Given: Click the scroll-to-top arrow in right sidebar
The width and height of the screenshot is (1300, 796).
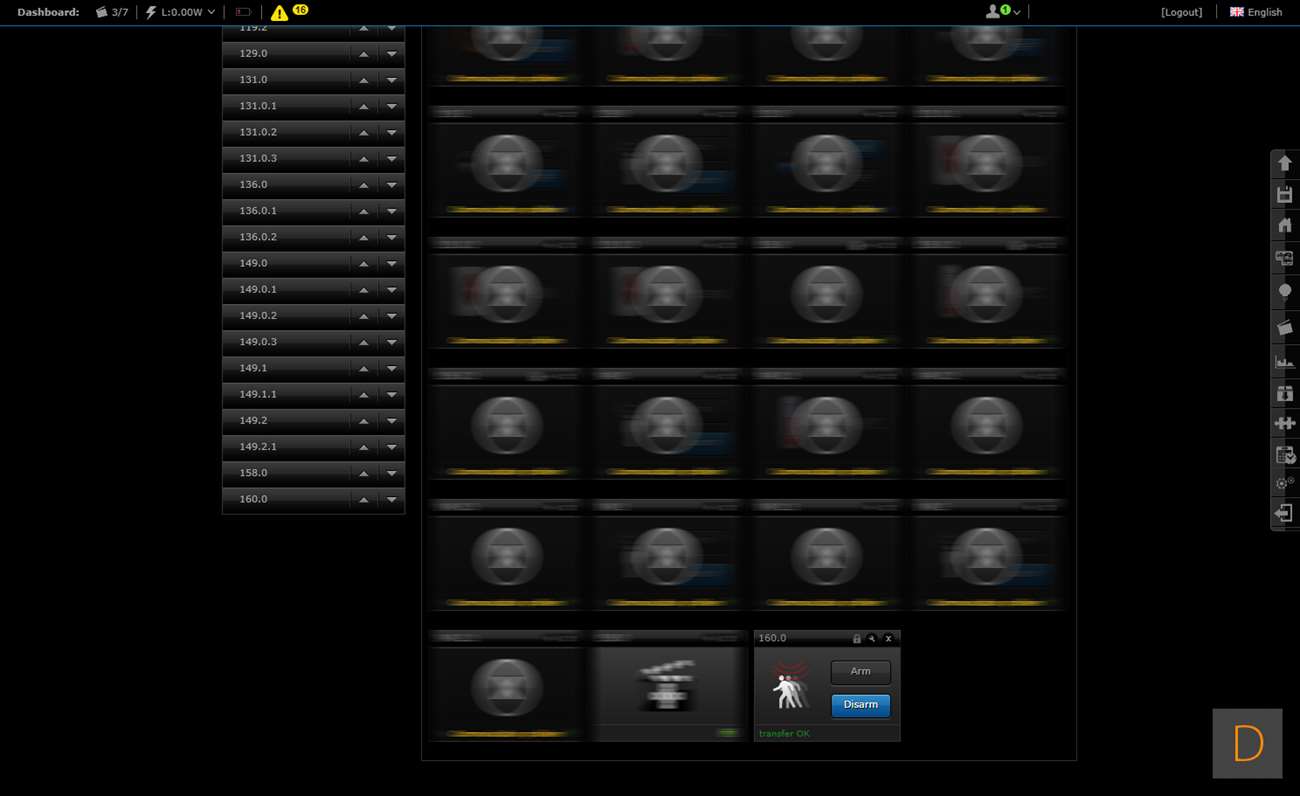Looking at the screenshot, I should point(1285,163).
